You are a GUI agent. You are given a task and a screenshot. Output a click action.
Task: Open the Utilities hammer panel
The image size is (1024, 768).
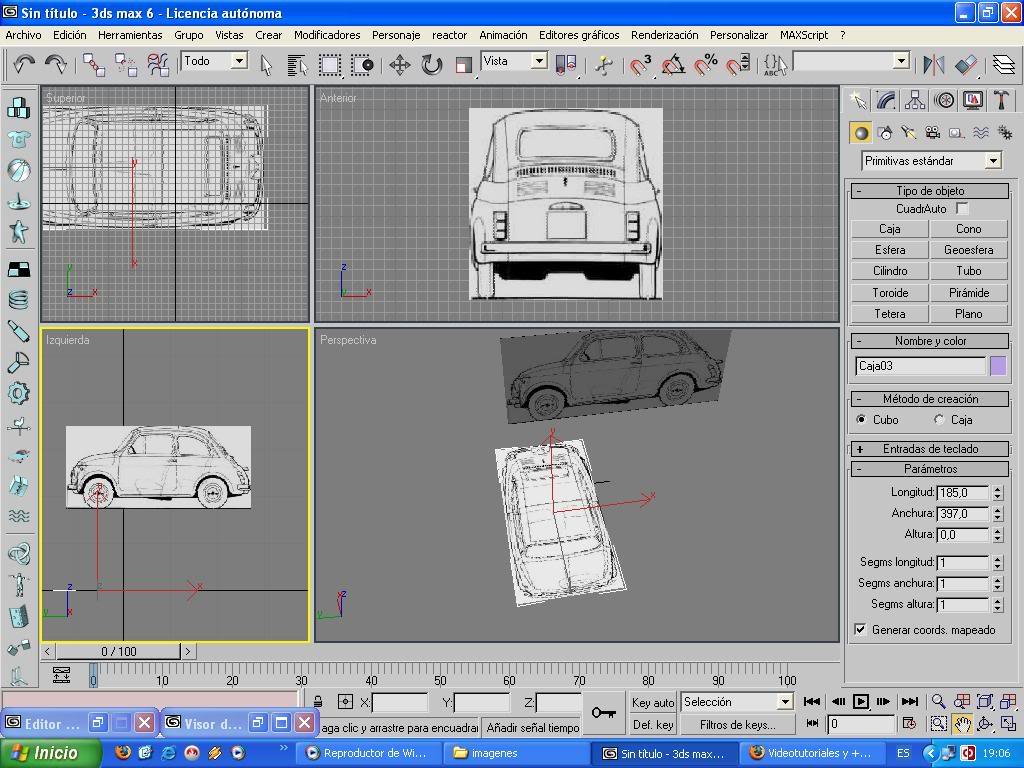[1000, 100]
